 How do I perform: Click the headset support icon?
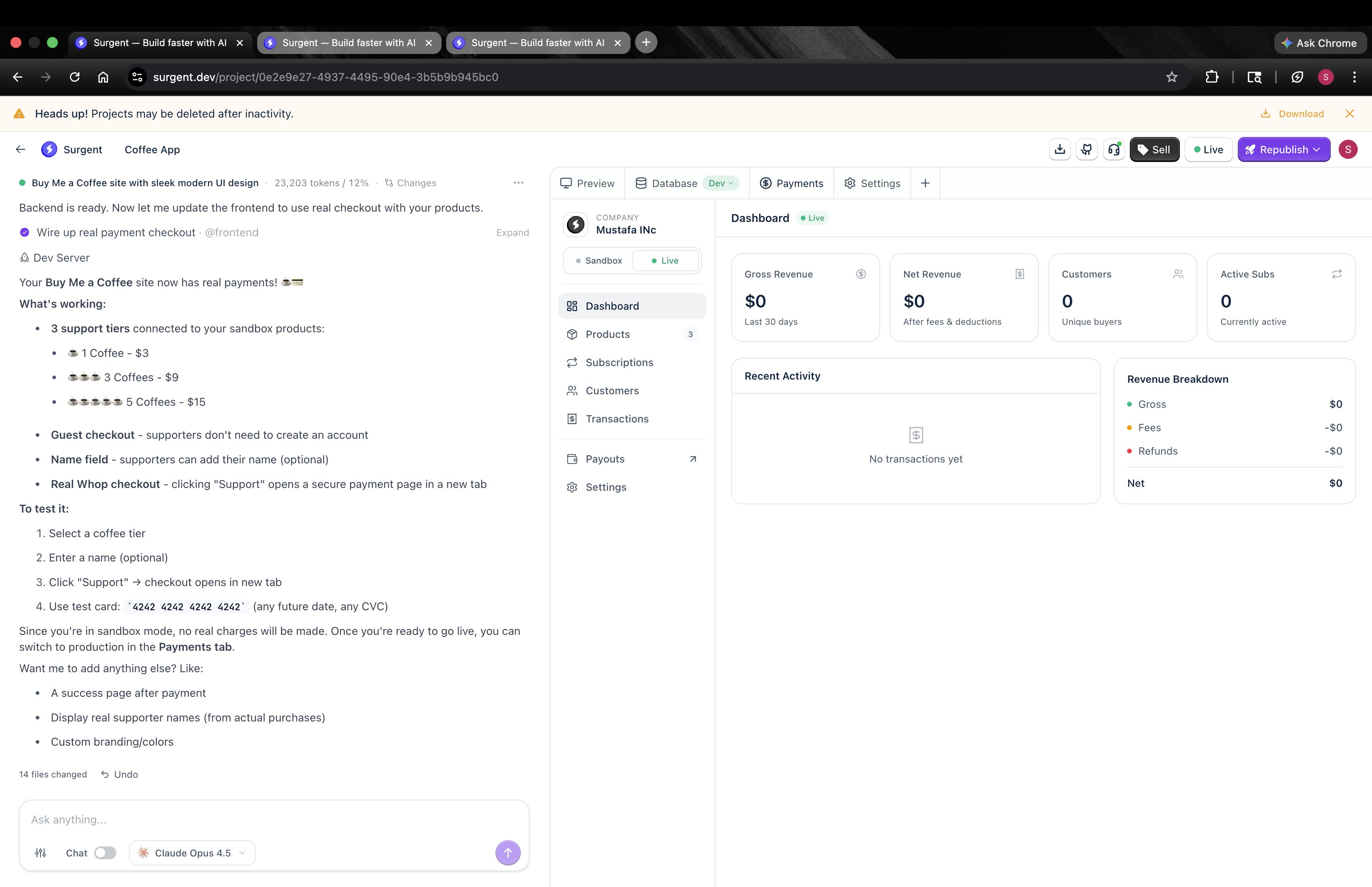click(1114, 150)
